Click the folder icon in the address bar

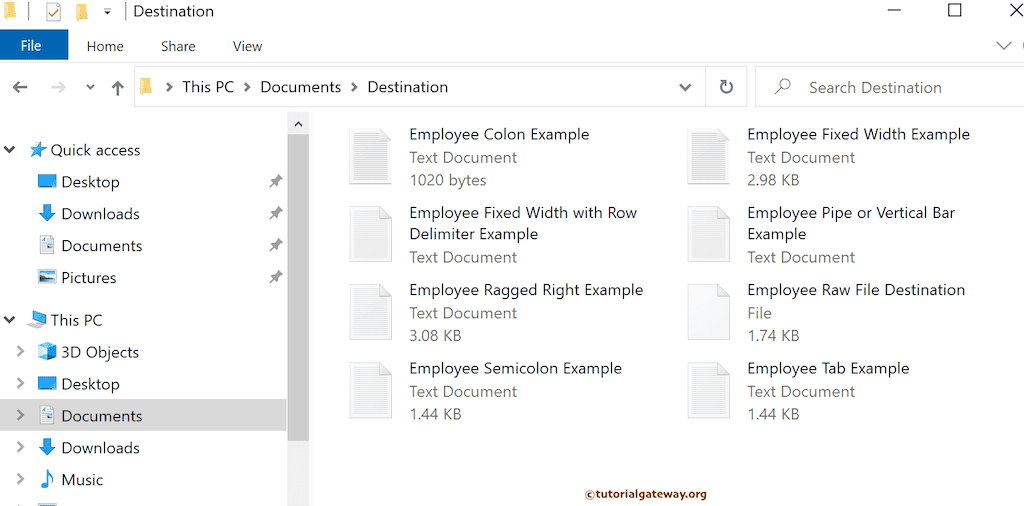[146, 87]
